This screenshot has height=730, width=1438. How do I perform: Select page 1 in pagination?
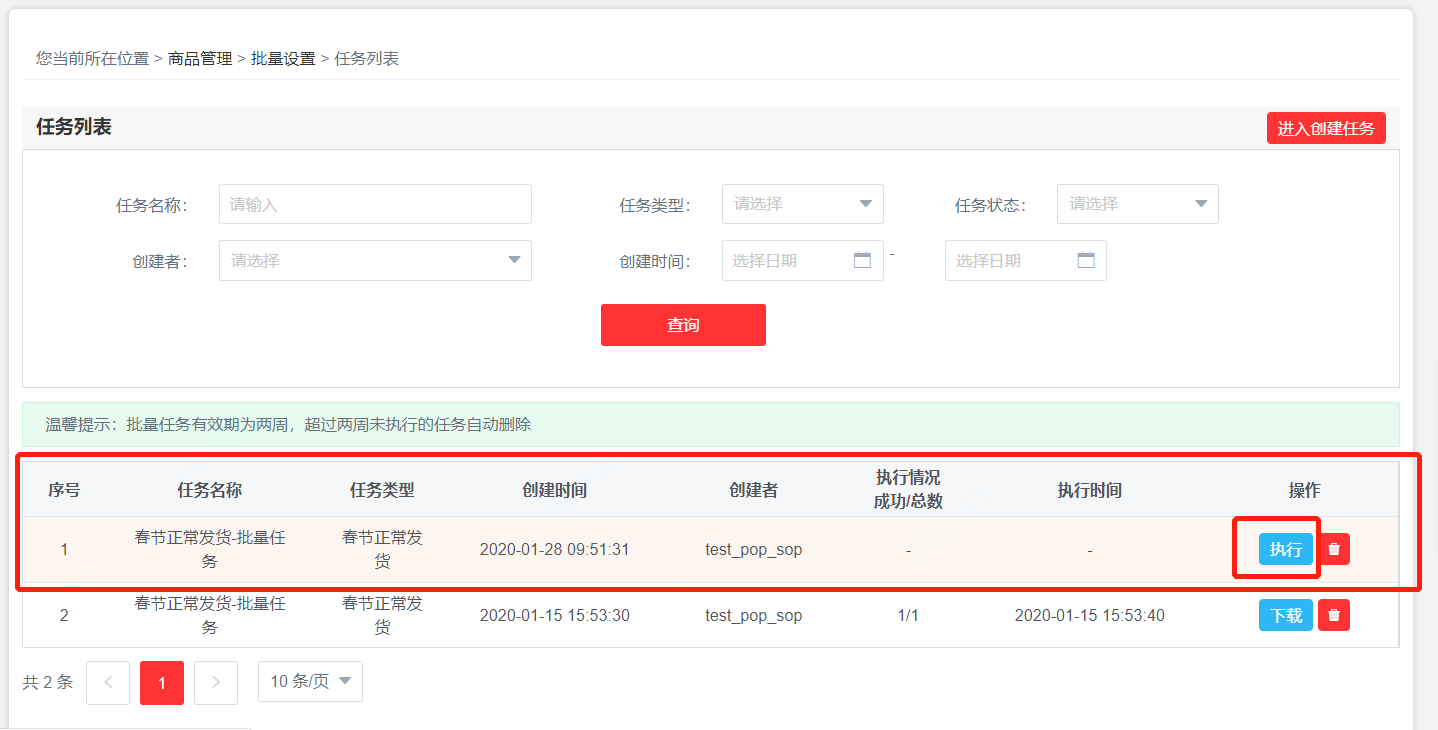(162, 683)
